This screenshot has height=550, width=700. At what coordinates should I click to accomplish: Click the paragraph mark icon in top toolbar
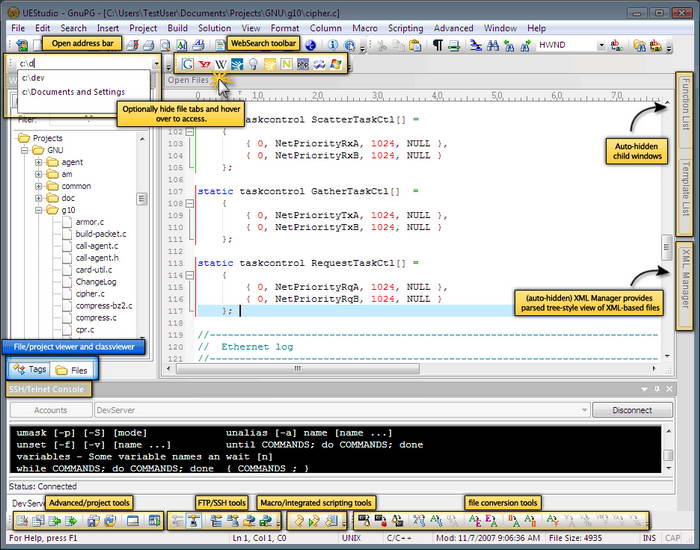[x=438, y=46]
